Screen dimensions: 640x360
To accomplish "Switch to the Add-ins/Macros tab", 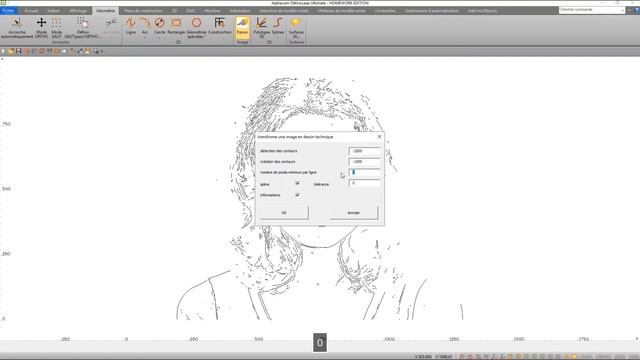I will (482, 11).
